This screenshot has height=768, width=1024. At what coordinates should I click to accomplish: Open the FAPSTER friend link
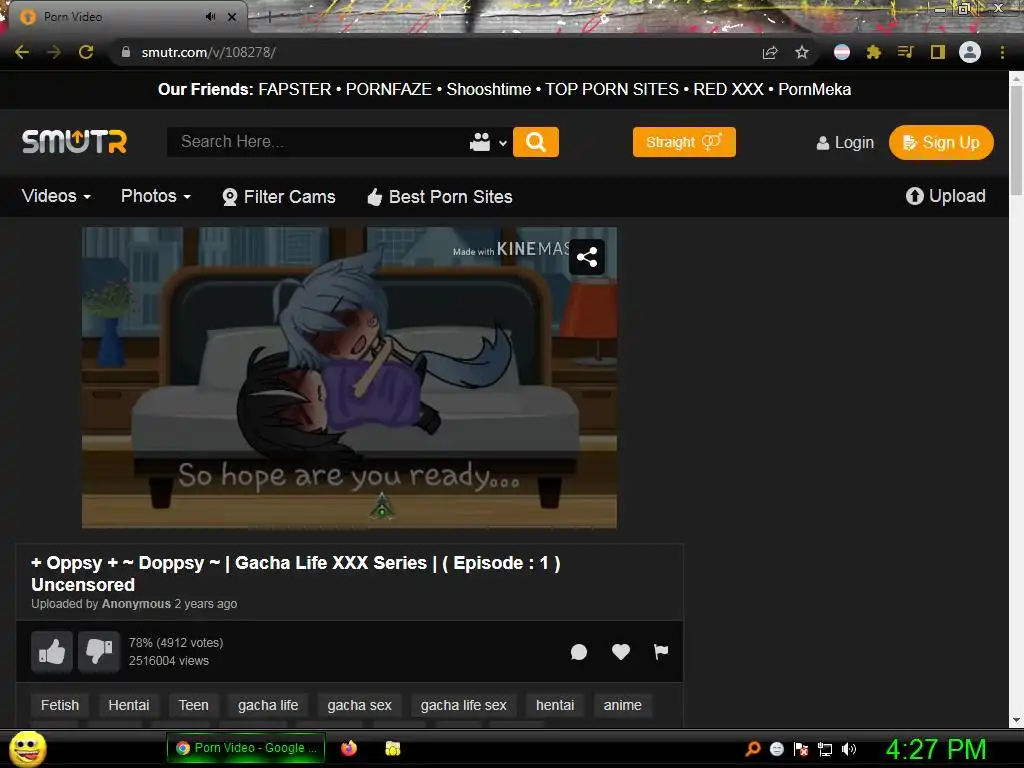point(295,89)
